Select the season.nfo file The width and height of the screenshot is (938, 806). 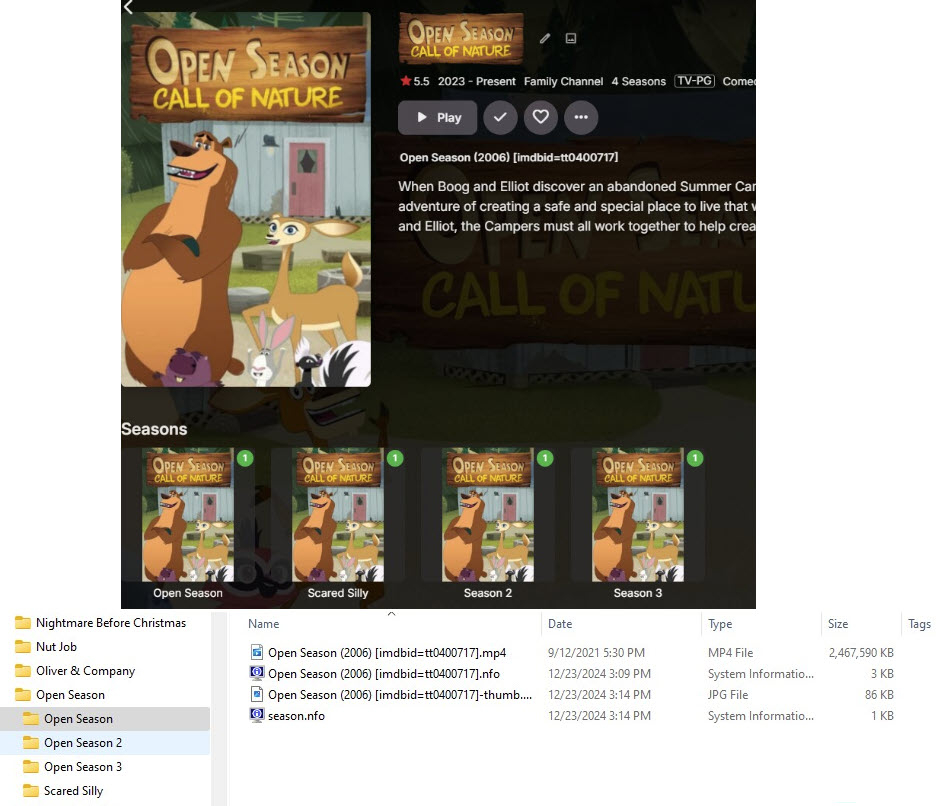296,716
